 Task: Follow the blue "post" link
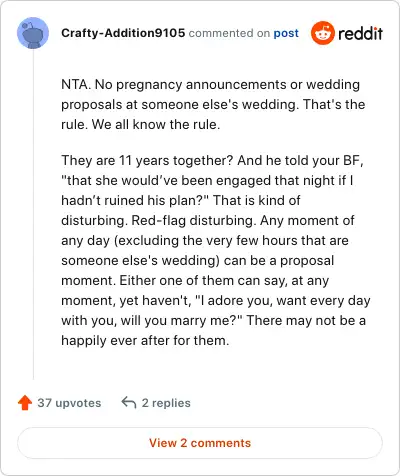click(286, 33)
